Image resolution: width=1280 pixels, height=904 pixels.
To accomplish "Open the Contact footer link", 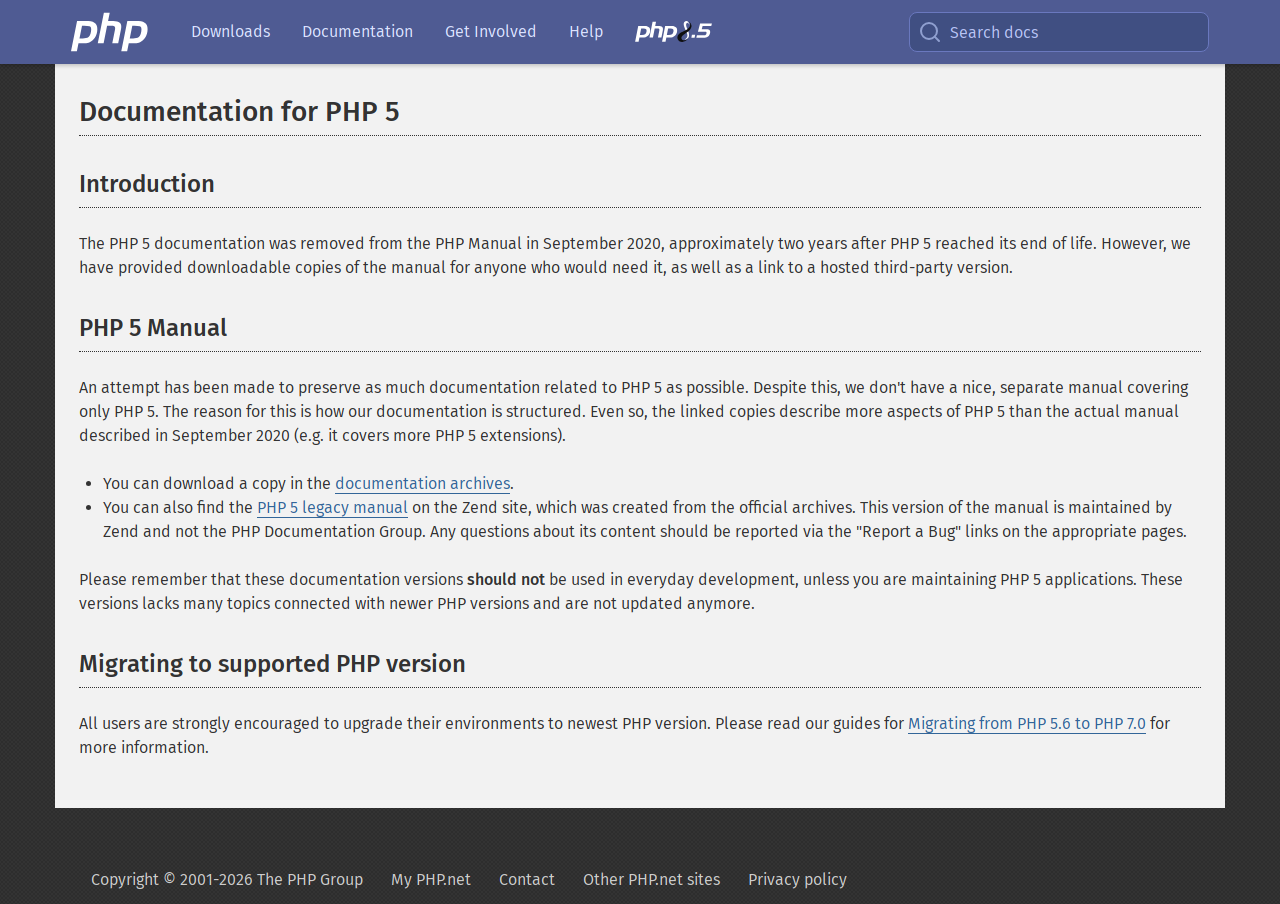I will 526,880.
